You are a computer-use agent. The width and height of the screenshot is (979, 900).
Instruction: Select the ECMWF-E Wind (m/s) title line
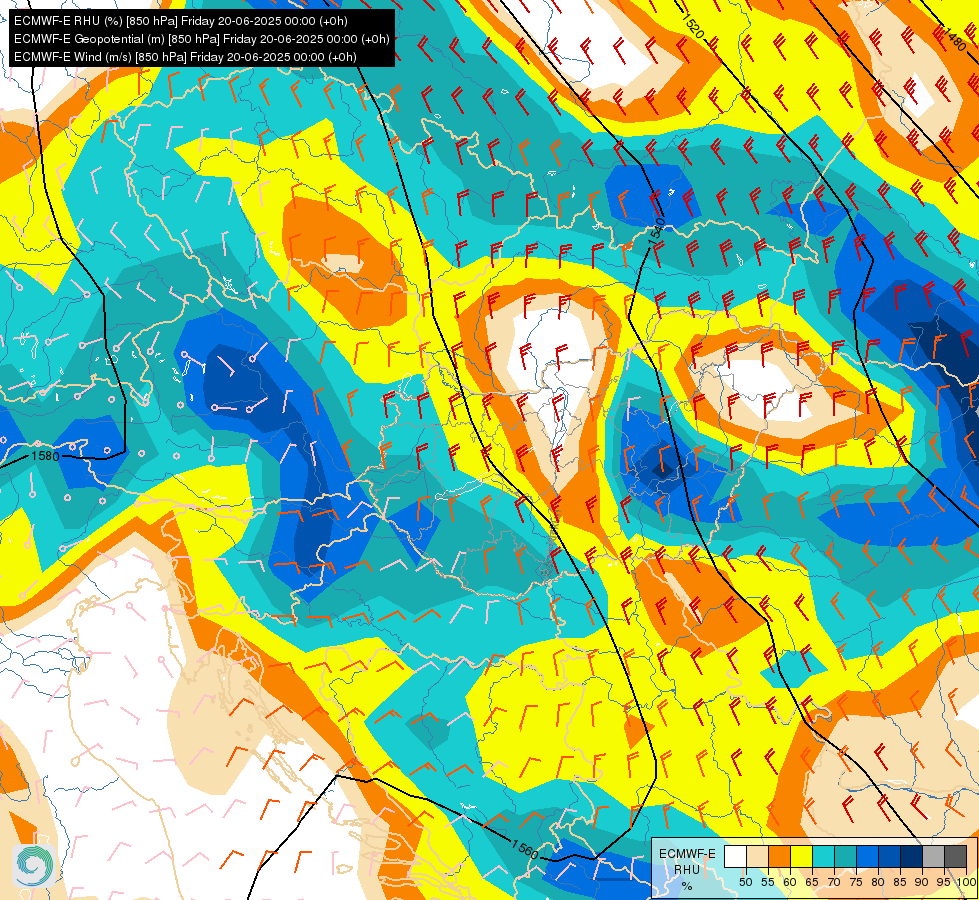[x=185, y=57]
